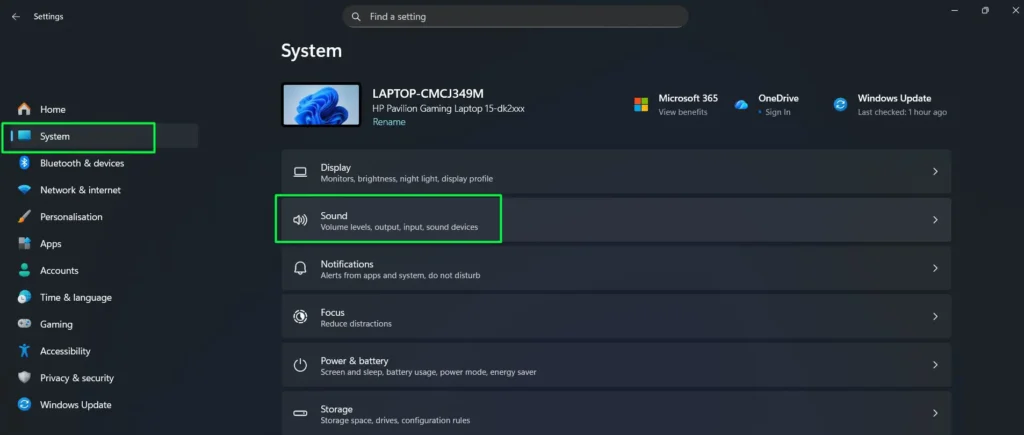
Task: Click the Focus target icon
Action: 300,317
